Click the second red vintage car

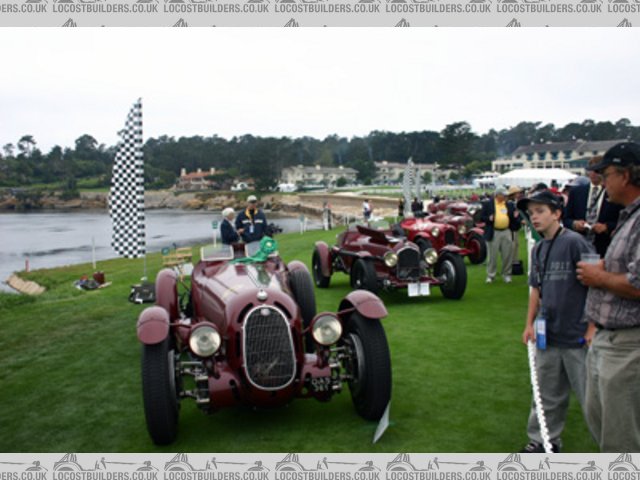click(388, 258)
